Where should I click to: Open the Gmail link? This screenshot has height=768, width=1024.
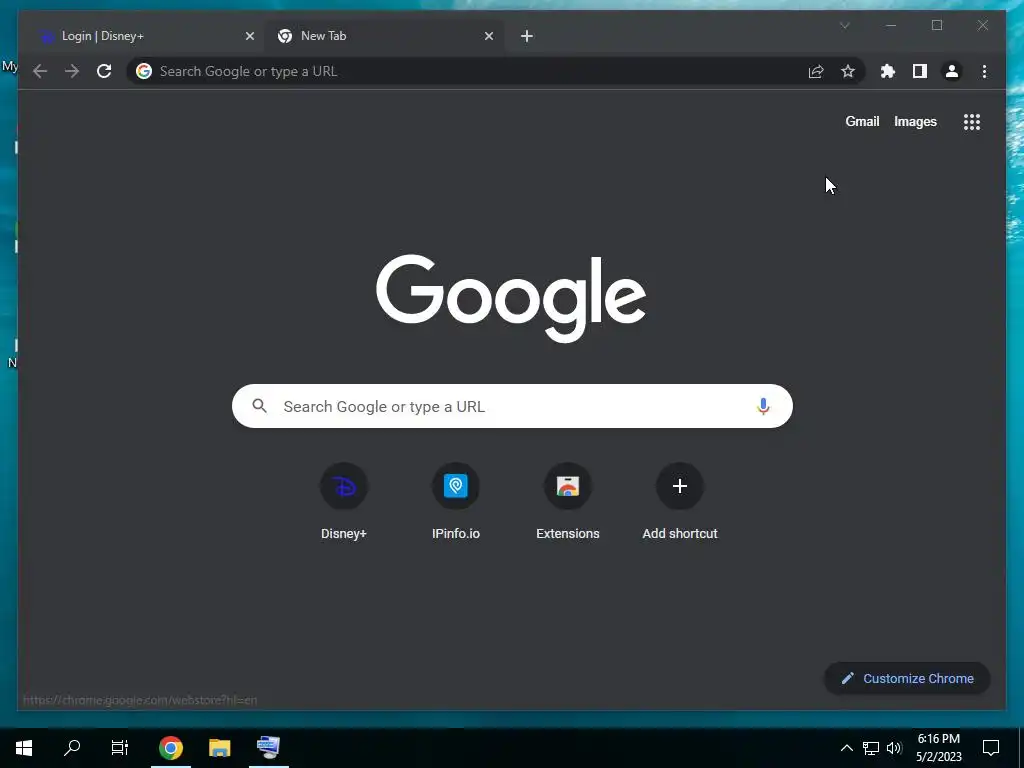[862, 121]
